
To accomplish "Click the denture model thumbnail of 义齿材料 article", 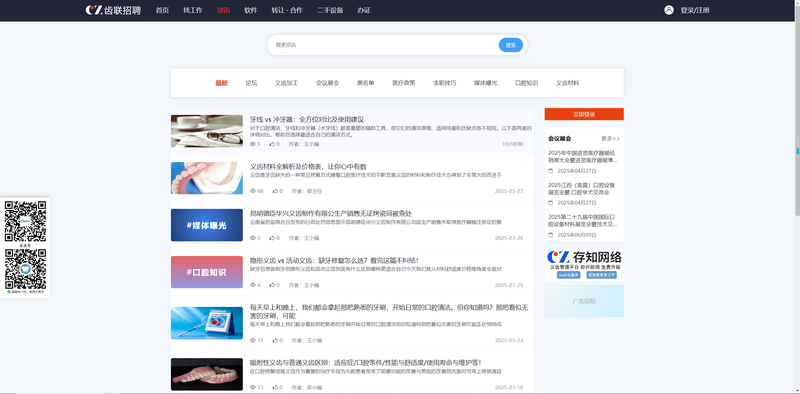I will (x=207, y=178).
